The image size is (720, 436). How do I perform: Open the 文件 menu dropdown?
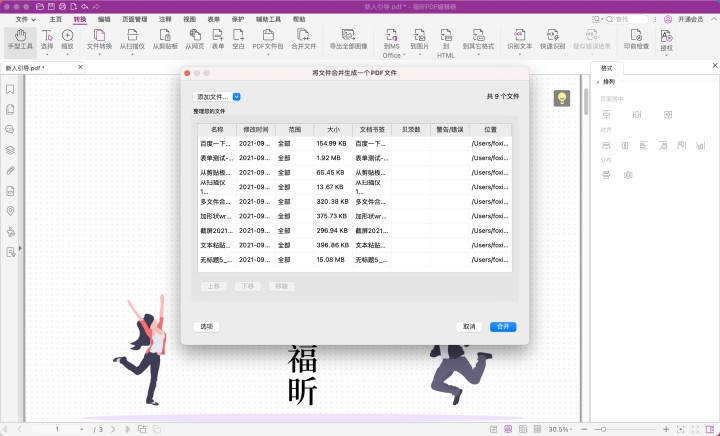click(x=24, y=19)
